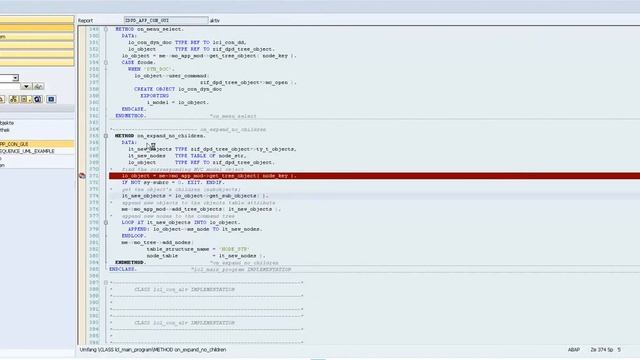
Task: Open the upper combo box in left panel
Action: 15,78
